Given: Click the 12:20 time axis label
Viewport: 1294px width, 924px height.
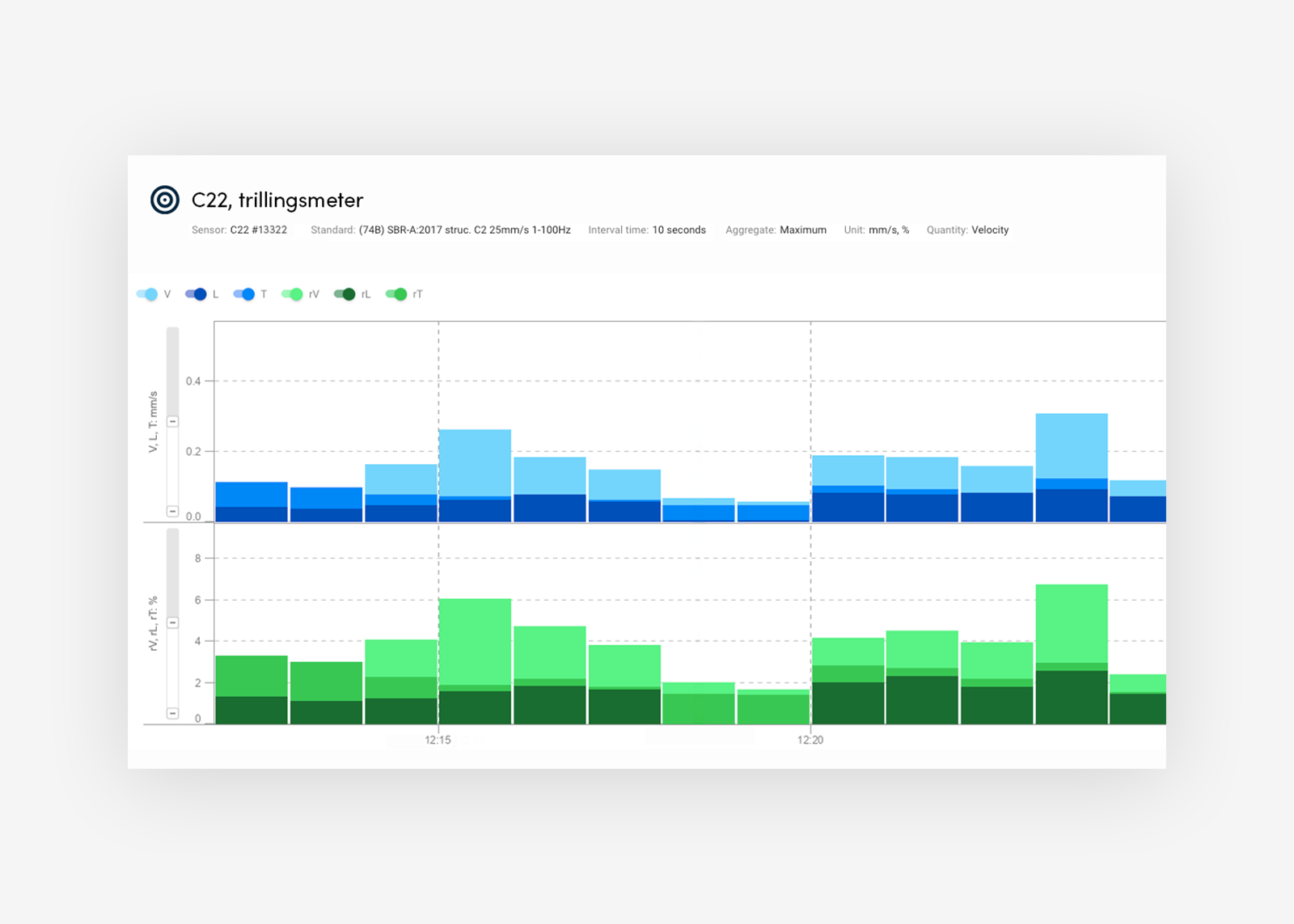Looking at the screenshot, I should tap(810, 740).
